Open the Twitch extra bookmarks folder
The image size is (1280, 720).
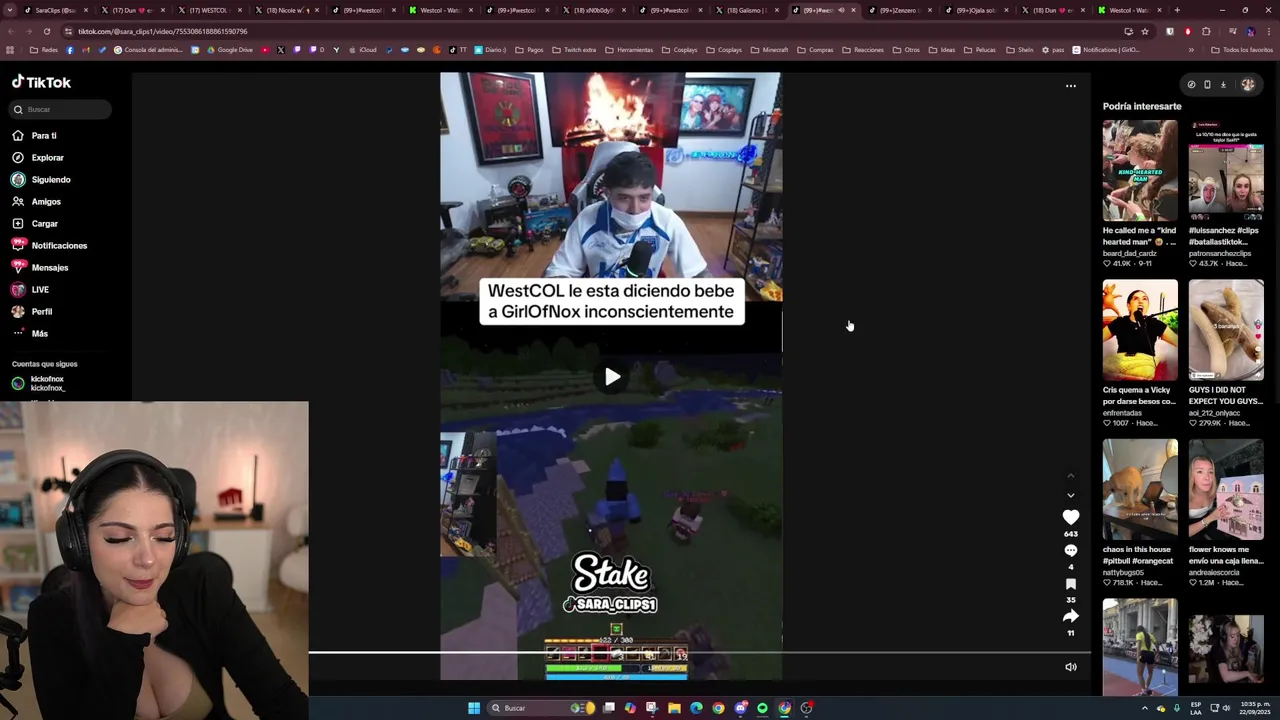[x=574, y=50]
